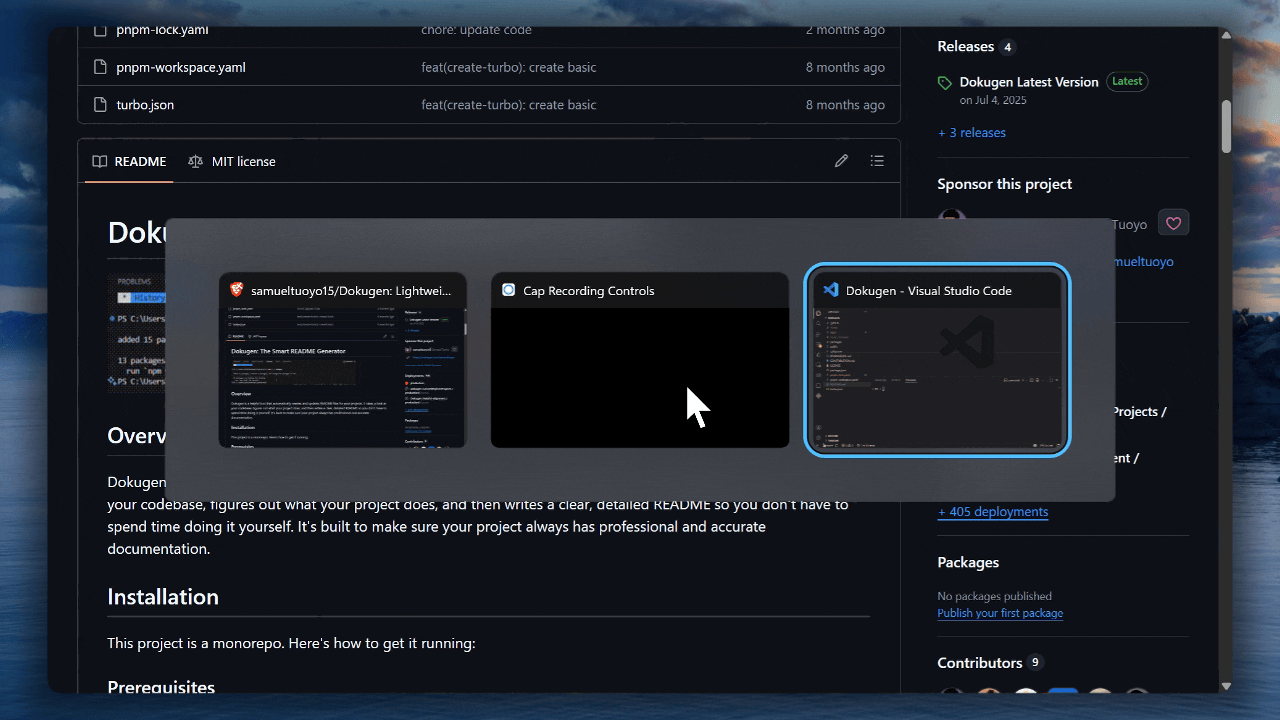Click file icon beside pnpm-workspace.yaml
This screenshot has width=1280, height=720.
click(x=99, y=67)
